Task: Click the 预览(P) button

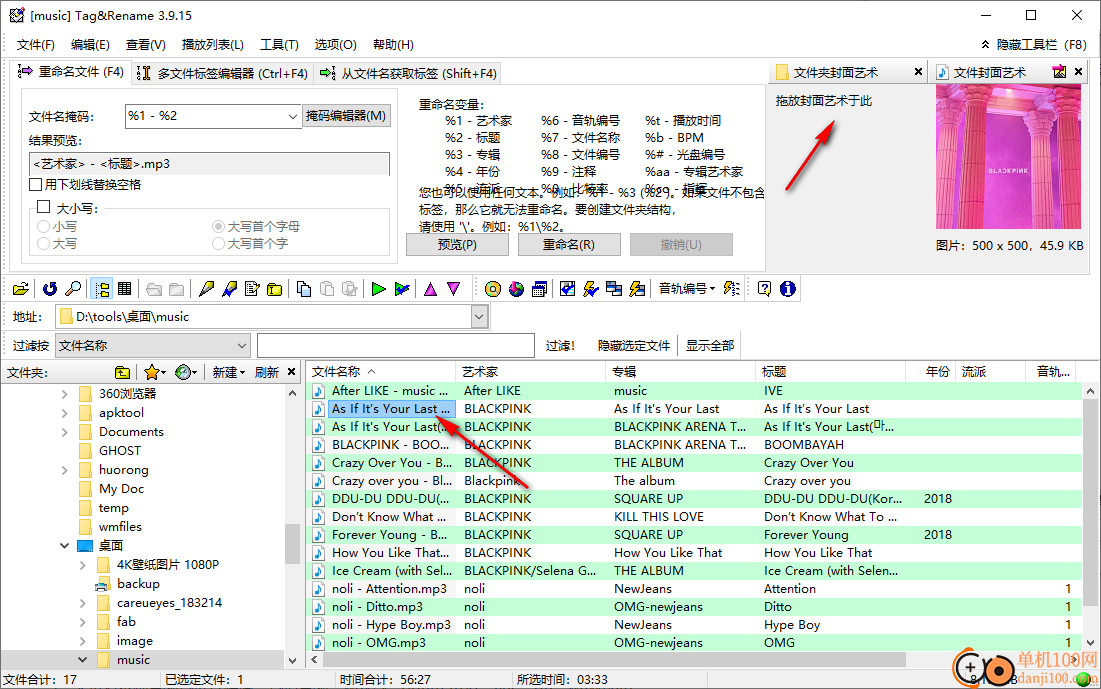Action: (x=457, y=244)
